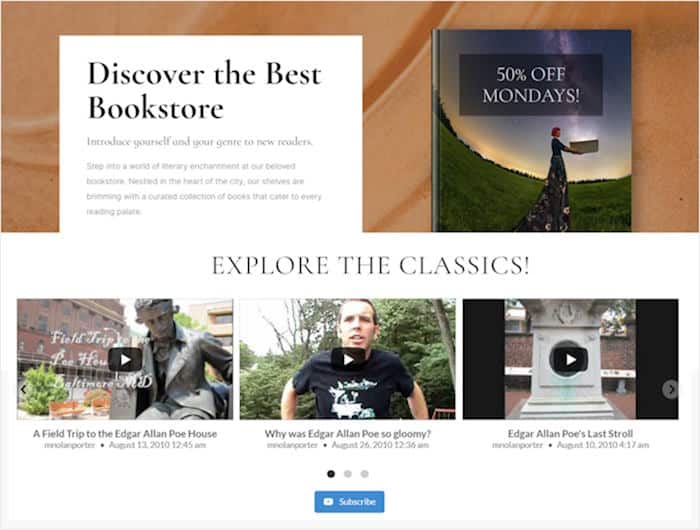Play the 'Why was Edgar Allan Poe so gloomy?' video
Image resolution: width=700 pixels, height=530 pixels.
[x=348, y=359]
